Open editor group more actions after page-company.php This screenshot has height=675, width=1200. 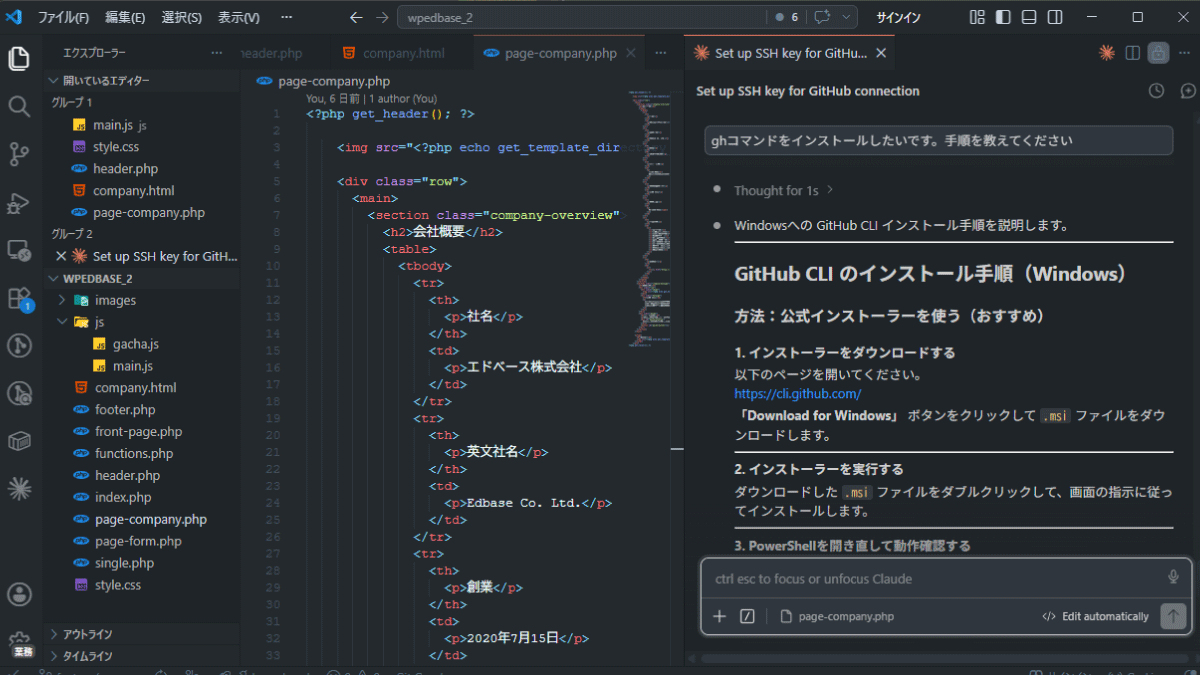660,53
